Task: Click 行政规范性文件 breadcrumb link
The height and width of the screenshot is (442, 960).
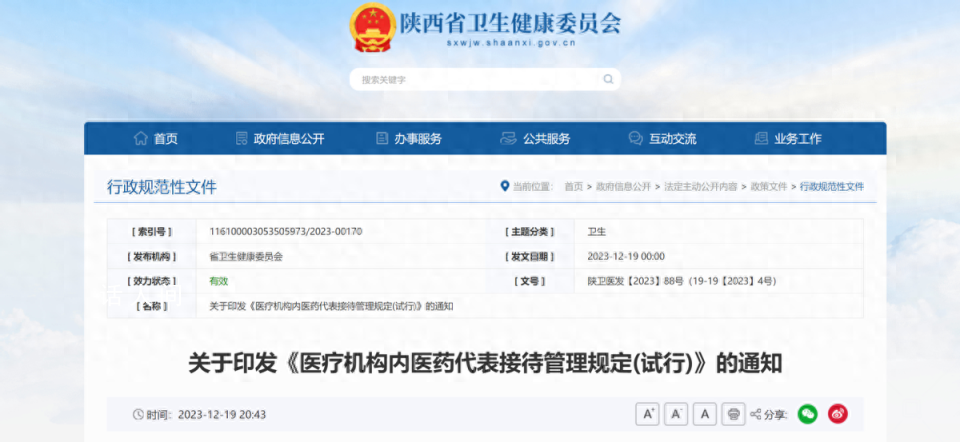Action: 831,187
